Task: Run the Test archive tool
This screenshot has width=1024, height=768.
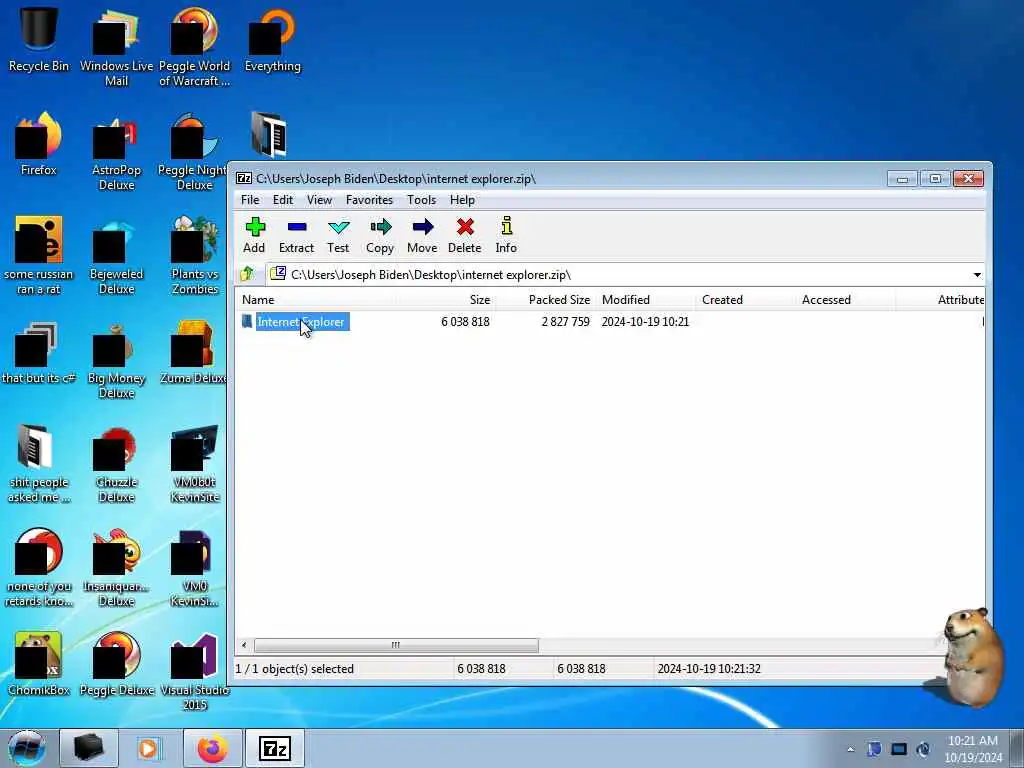Action: (338, 235)
